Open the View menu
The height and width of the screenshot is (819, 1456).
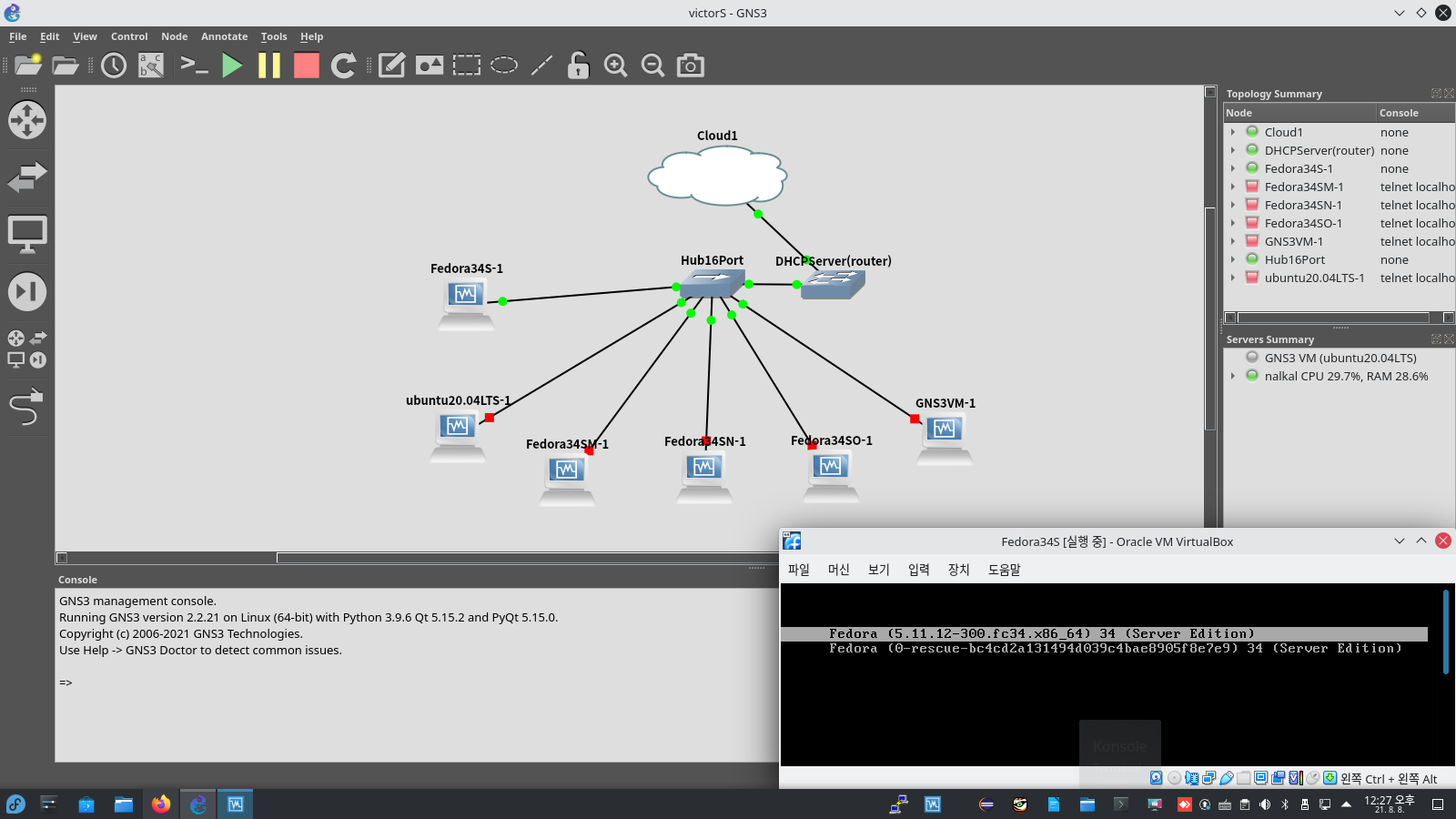tap(86, 36)
